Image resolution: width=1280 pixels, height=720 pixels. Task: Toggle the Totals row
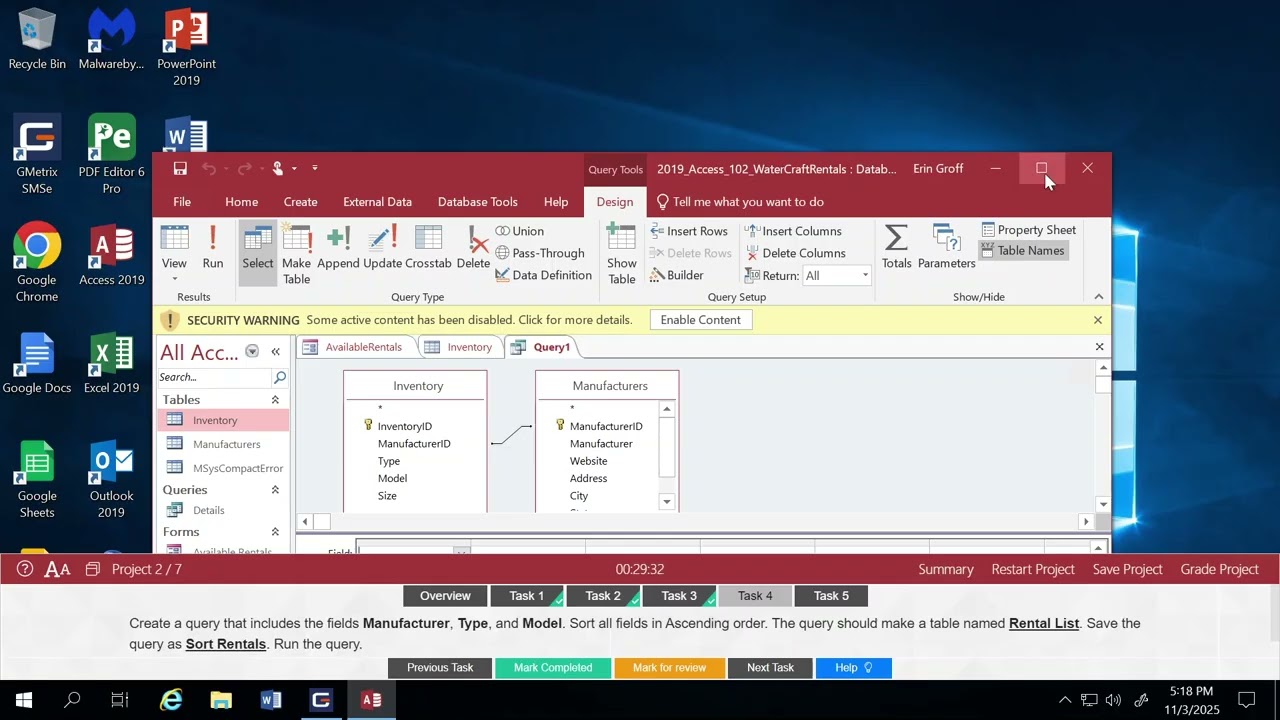896,248
